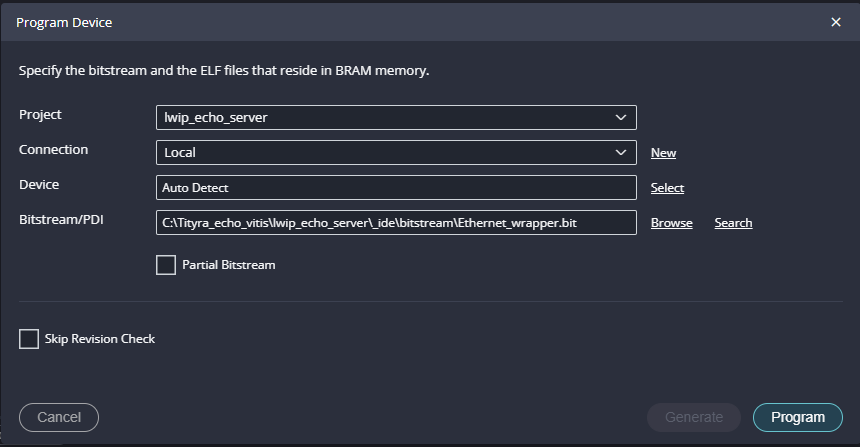Click the chevron arrow in the Connection field
This screenshot has width=860, height=447.
[621, 153]
